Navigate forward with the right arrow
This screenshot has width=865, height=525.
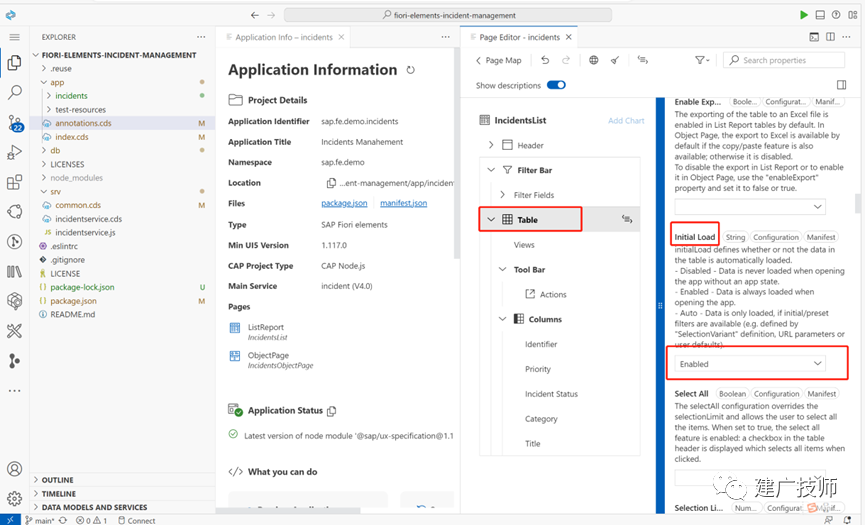pyautogui.click(x=271, y=15)
